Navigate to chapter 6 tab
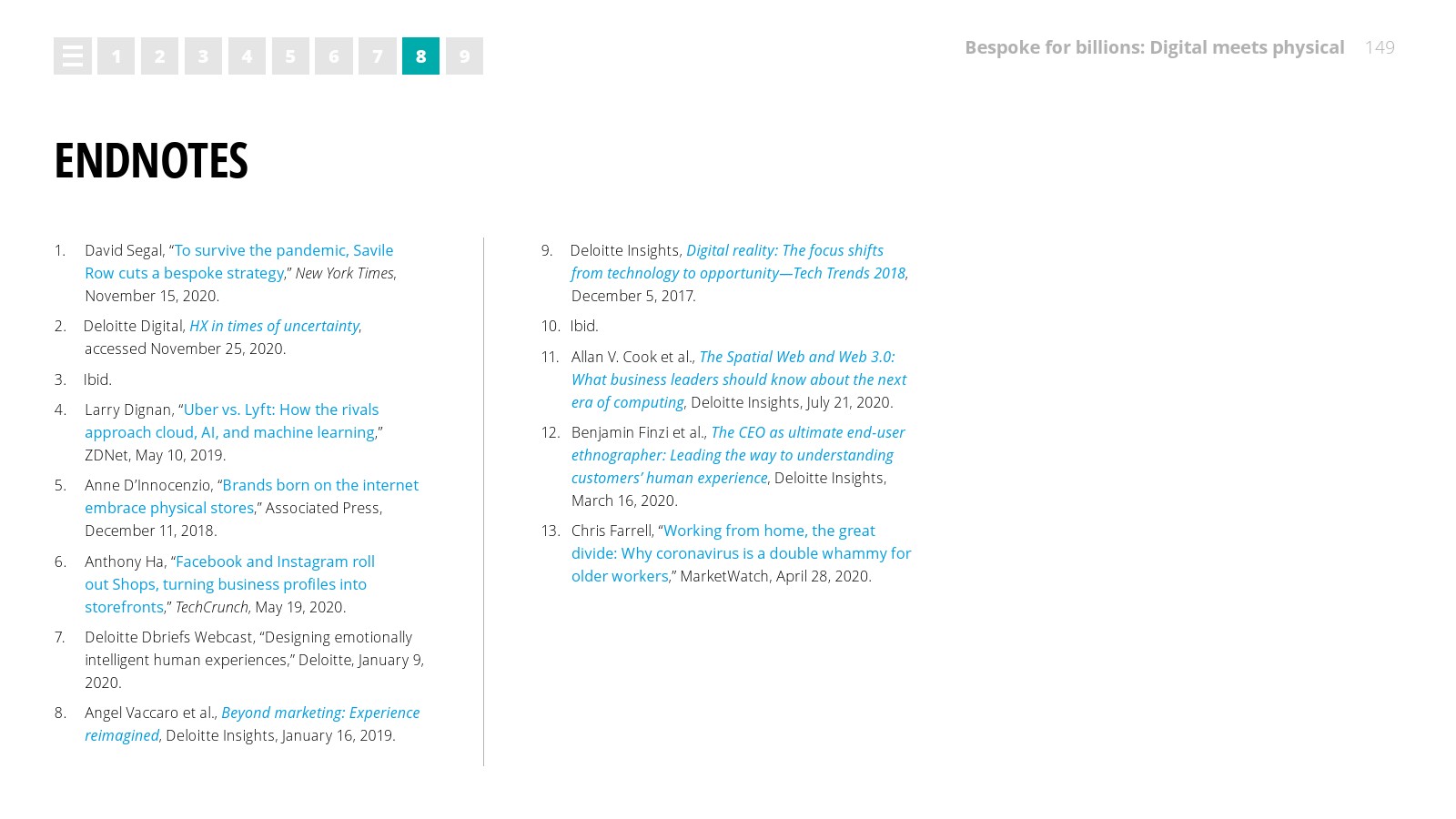Viewport: 1456px width, 819px height. [334, 56]
